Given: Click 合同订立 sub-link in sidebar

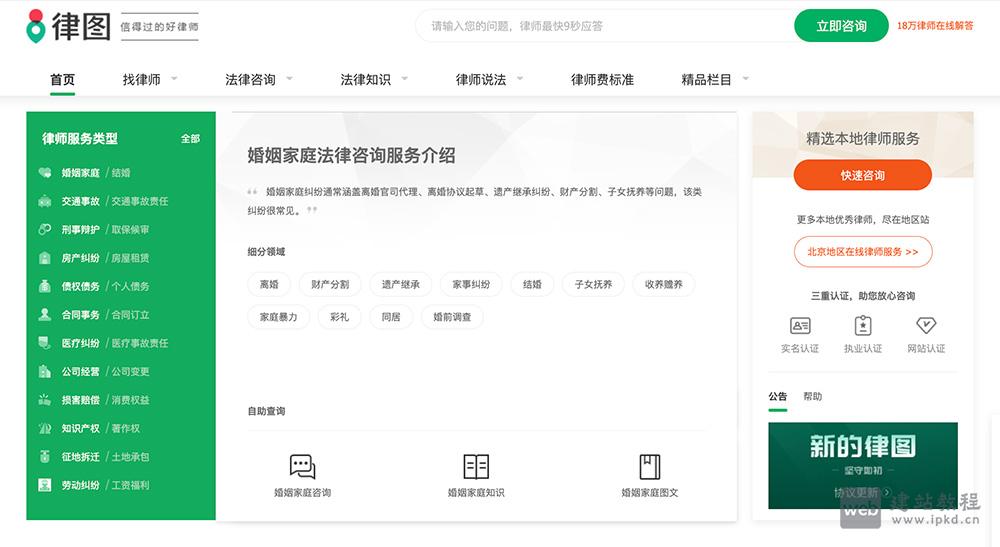Looking at the screenshot, I should point(130,315).
